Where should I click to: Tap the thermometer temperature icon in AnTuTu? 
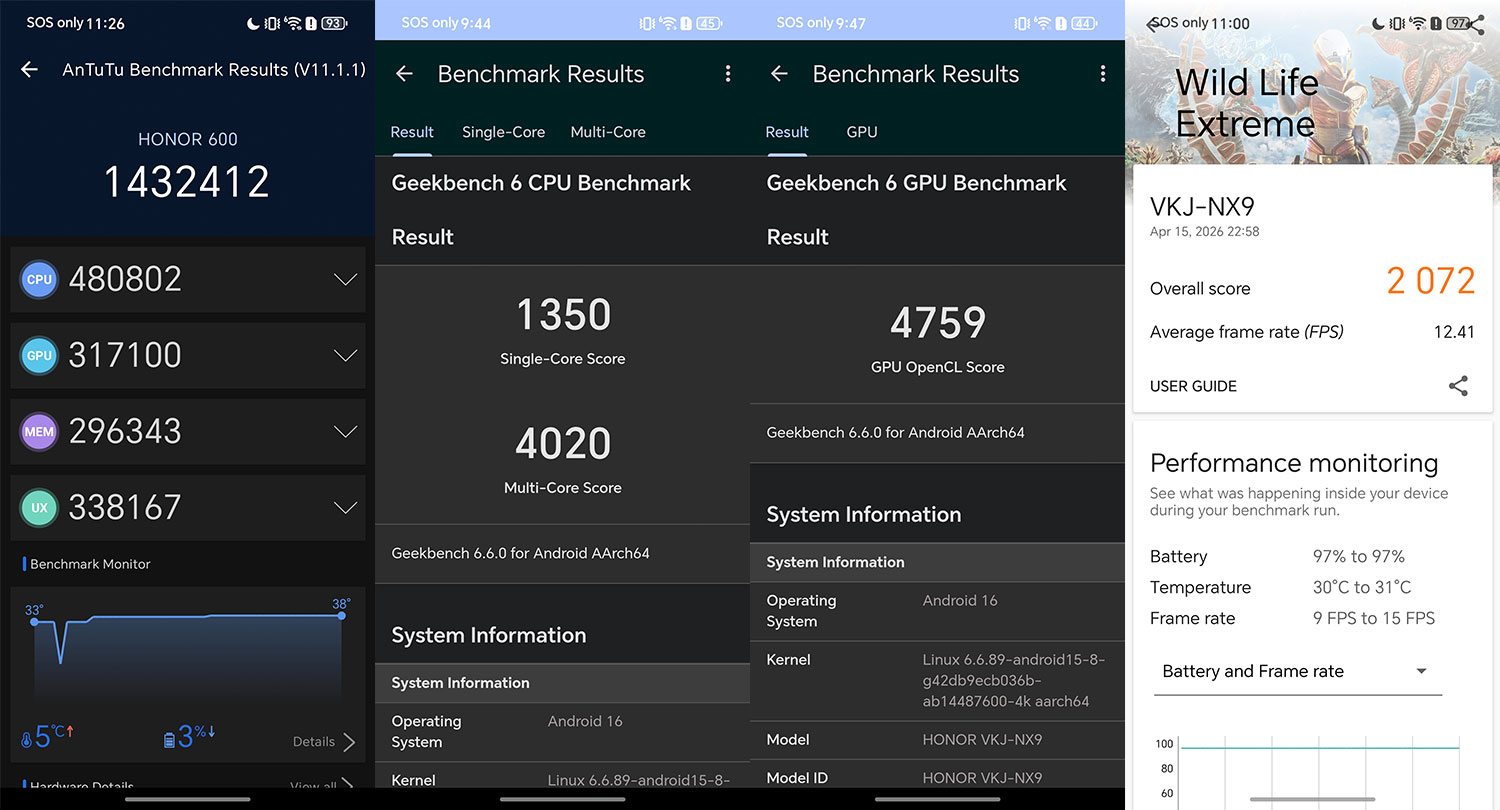point(26,741)
